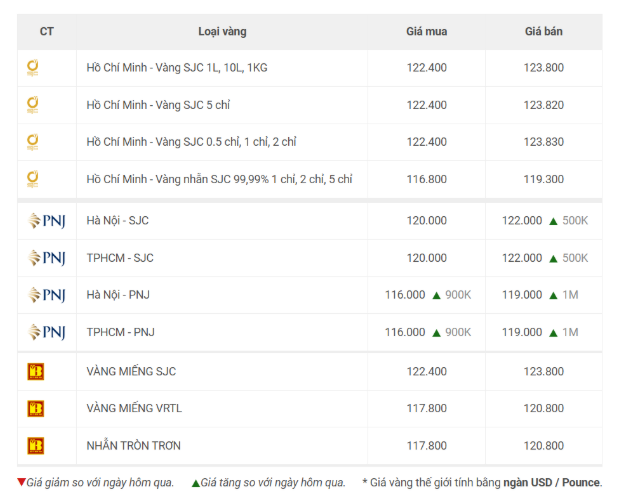Open the VÀNG MIẾNG VRTL entry

point(134,408)
